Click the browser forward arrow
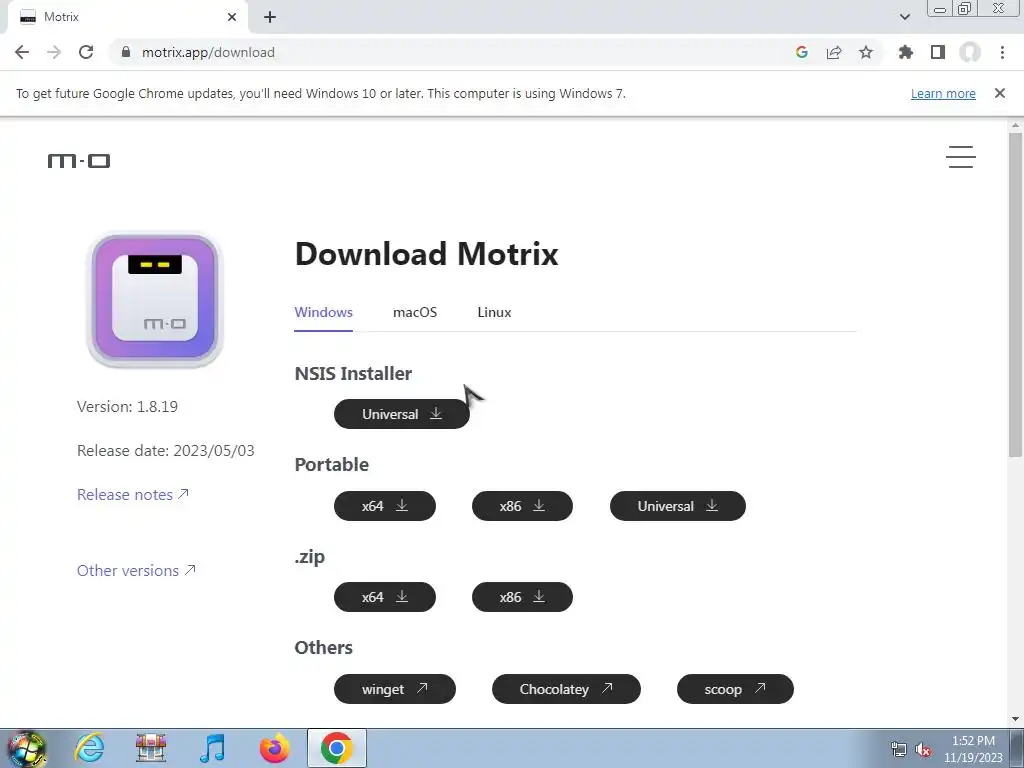The height and width of the screenshot is (768, 1024). pyautogui.click(x=54, y=52)
